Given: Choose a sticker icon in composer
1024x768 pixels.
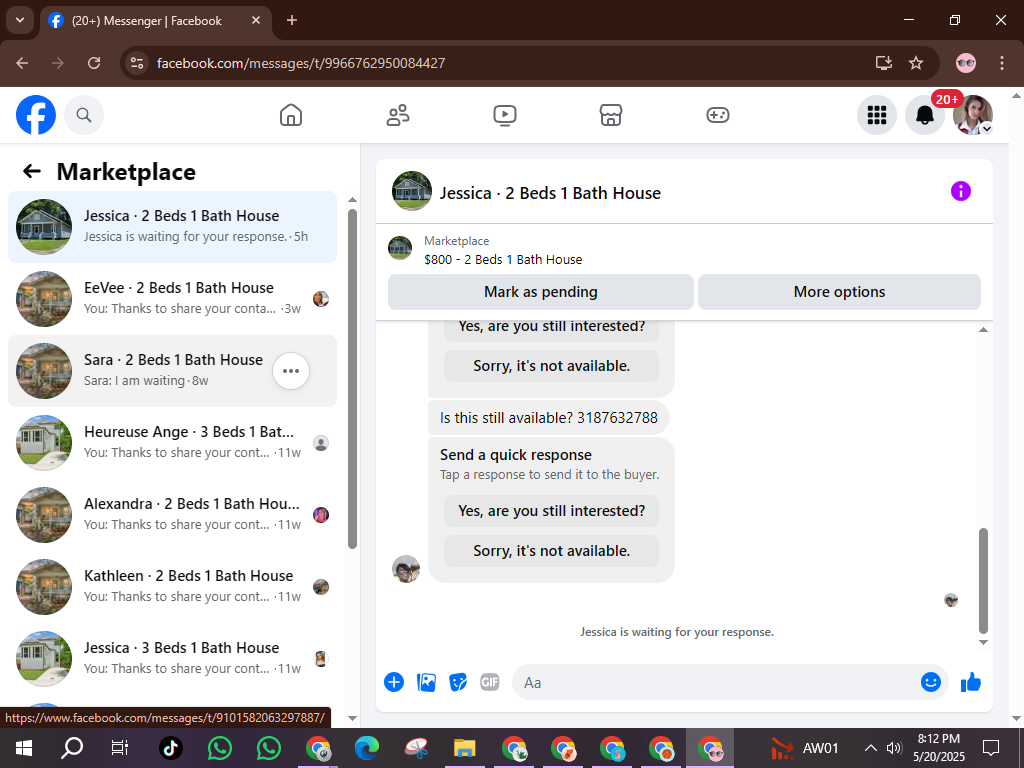Looking at the screenshot, I should [x=458, y=682].
